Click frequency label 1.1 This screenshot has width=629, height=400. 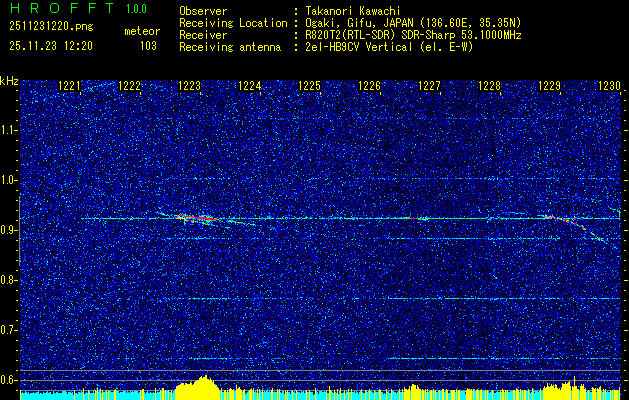coord(9,130)
